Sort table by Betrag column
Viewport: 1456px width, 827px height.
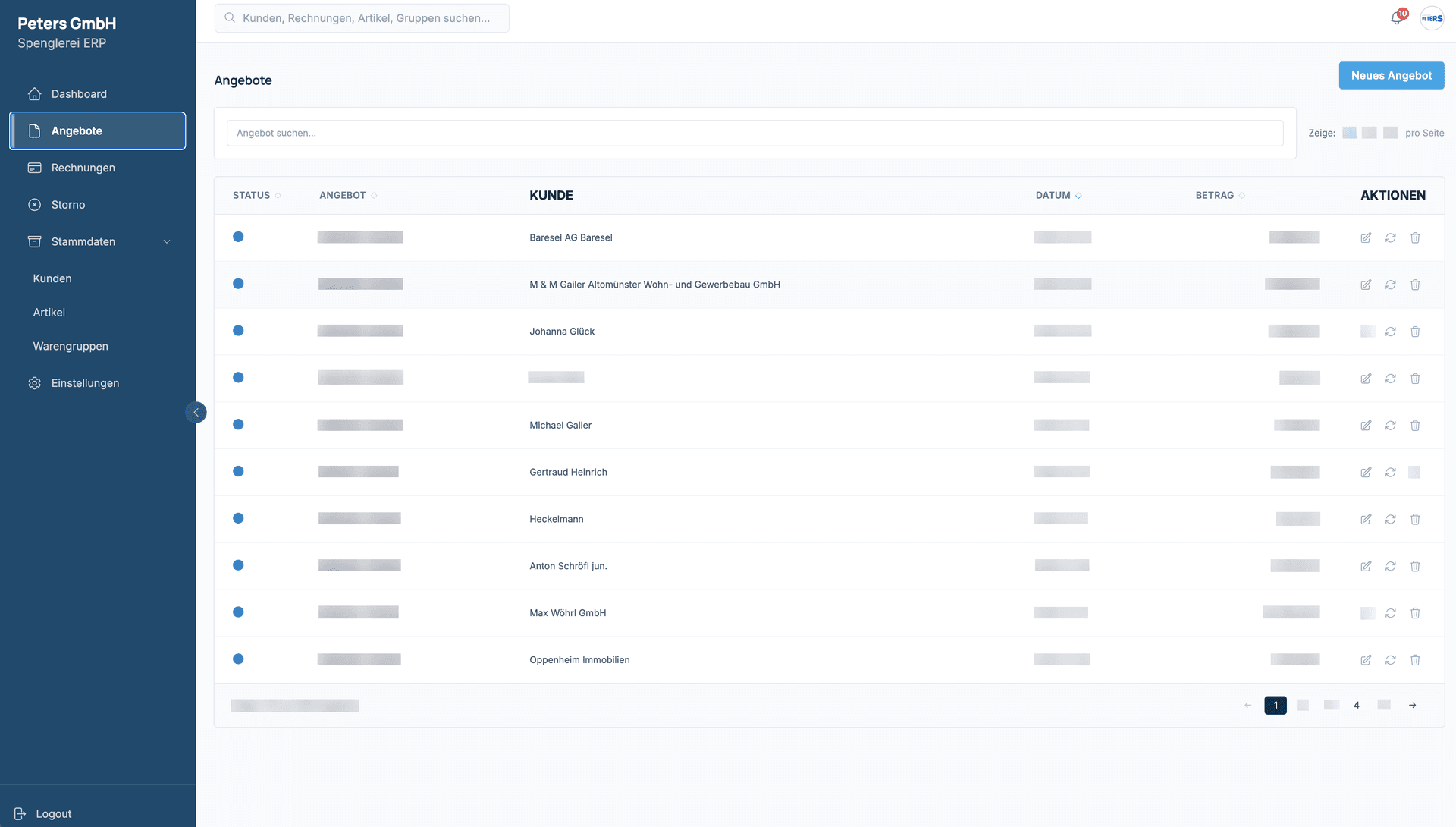(x=1220, y=196)
